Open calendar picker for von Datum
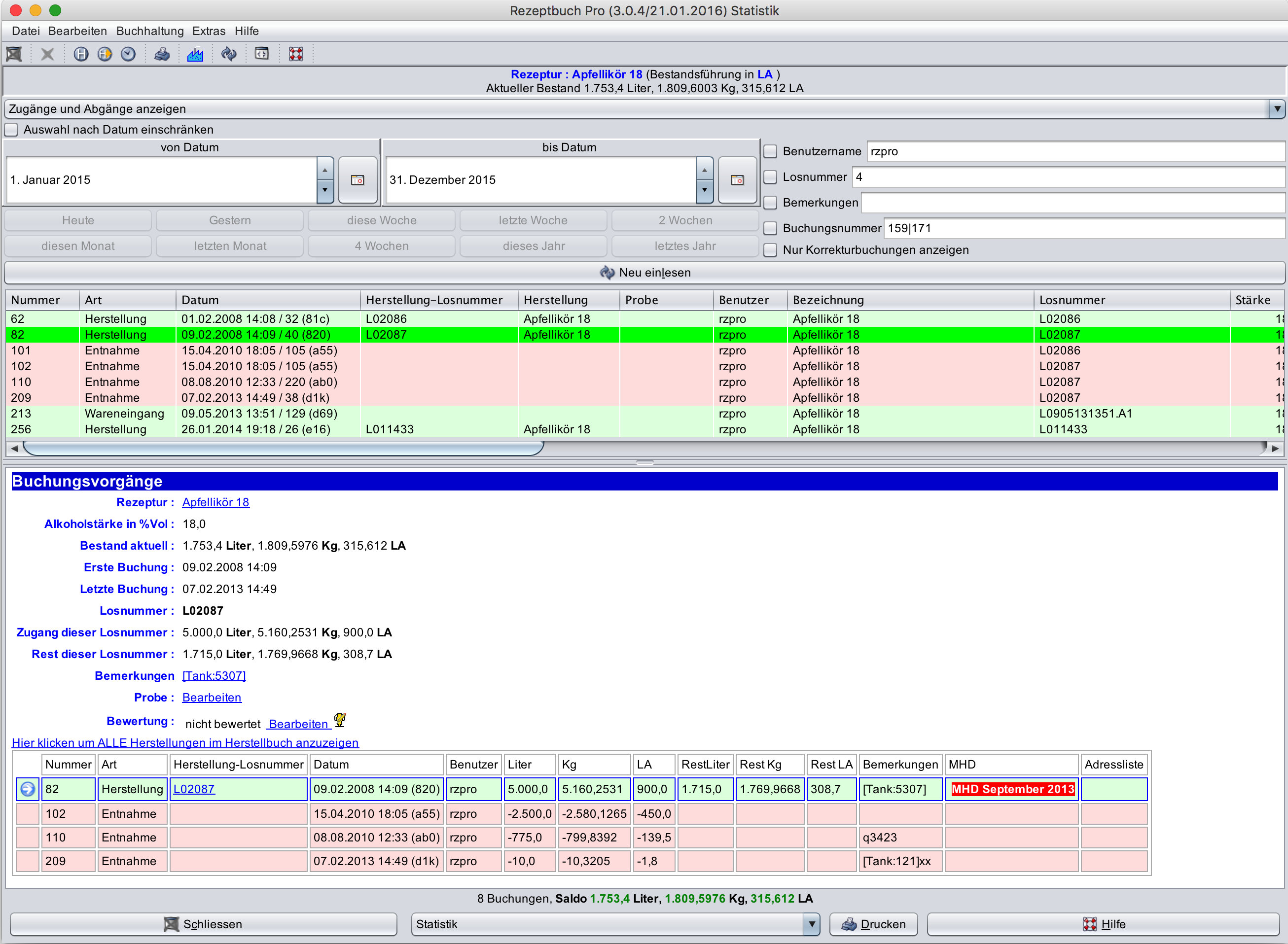Screen dimensions: 1288x944 [x=358, y=180]
